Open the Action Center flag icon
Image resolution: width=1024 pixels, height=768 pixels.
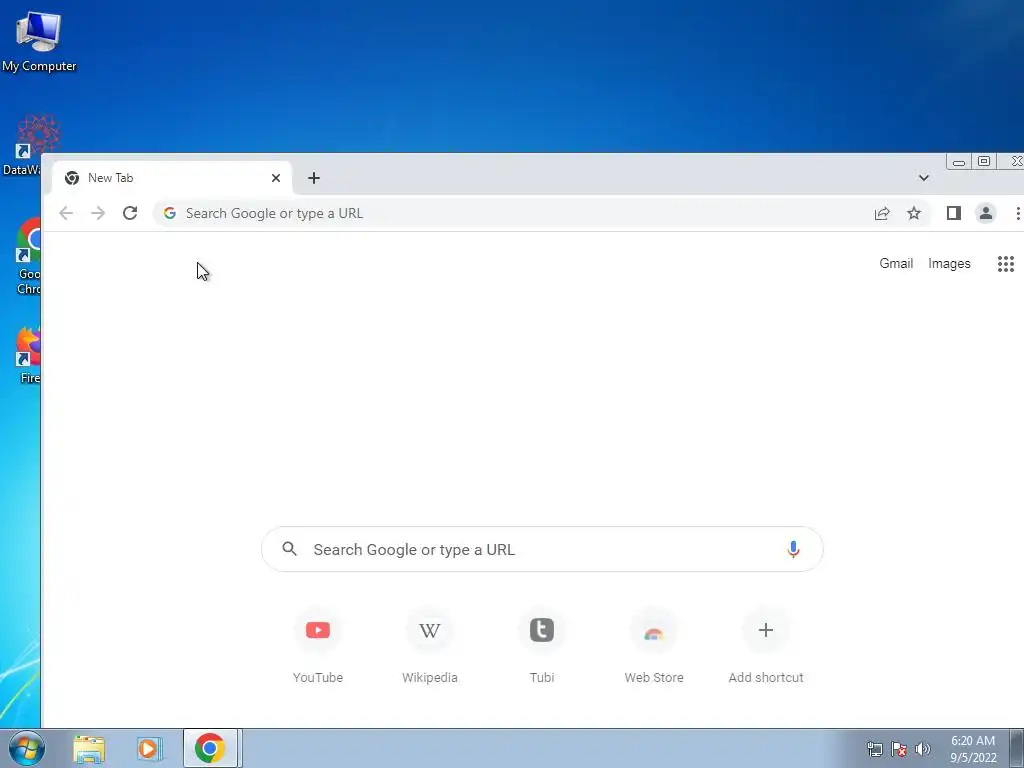point(899,749)
